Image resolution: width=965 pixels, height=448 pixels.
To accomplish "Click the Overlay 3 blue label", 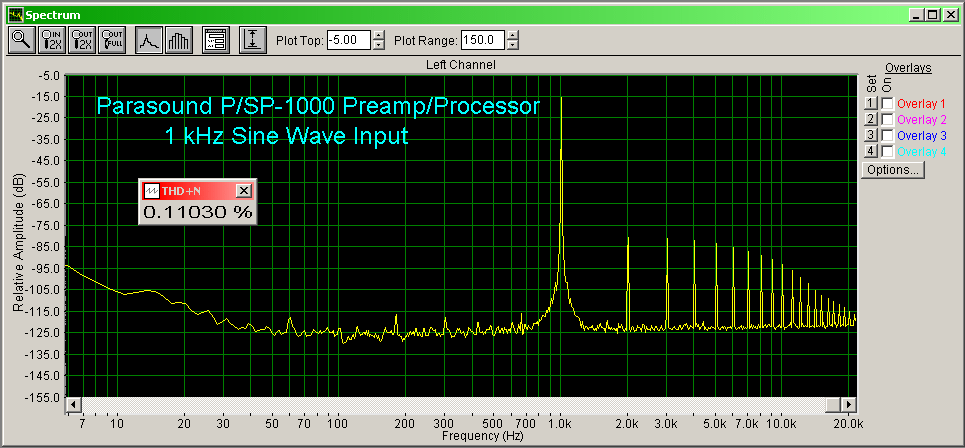I will pyautogui.click(x=921, y=135).
